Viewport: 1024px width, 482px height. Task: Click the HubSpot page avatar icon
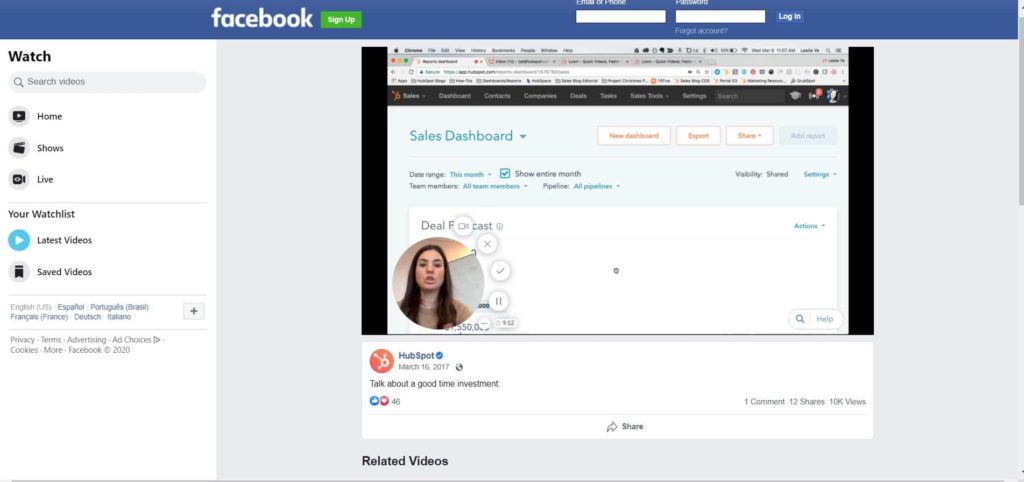coord(381,361)
